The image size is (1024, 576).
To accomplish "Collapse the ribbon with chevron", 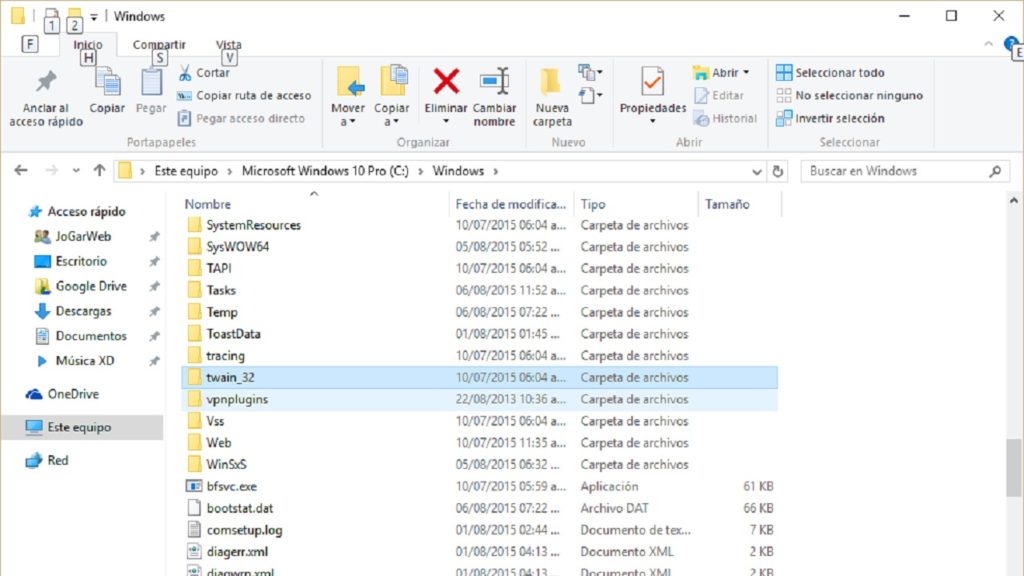I will point(988,44).
